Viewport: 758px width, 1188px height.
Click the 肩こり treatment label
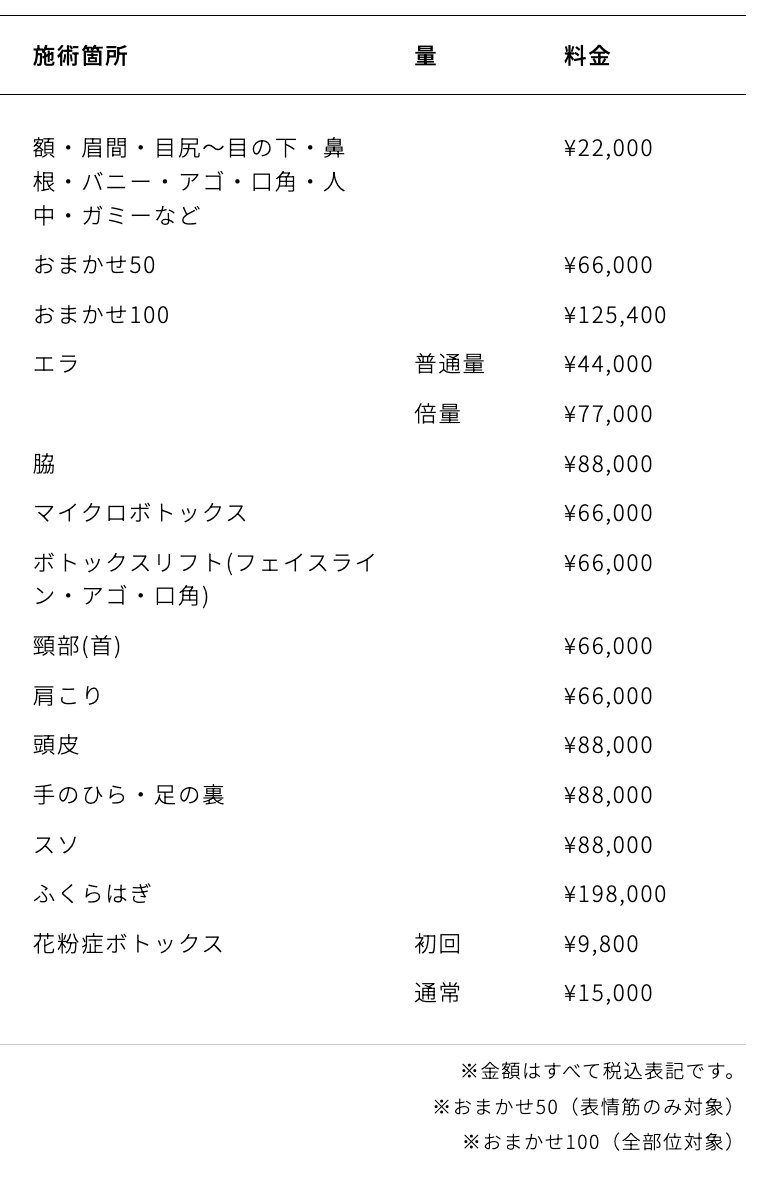point(68,697)
